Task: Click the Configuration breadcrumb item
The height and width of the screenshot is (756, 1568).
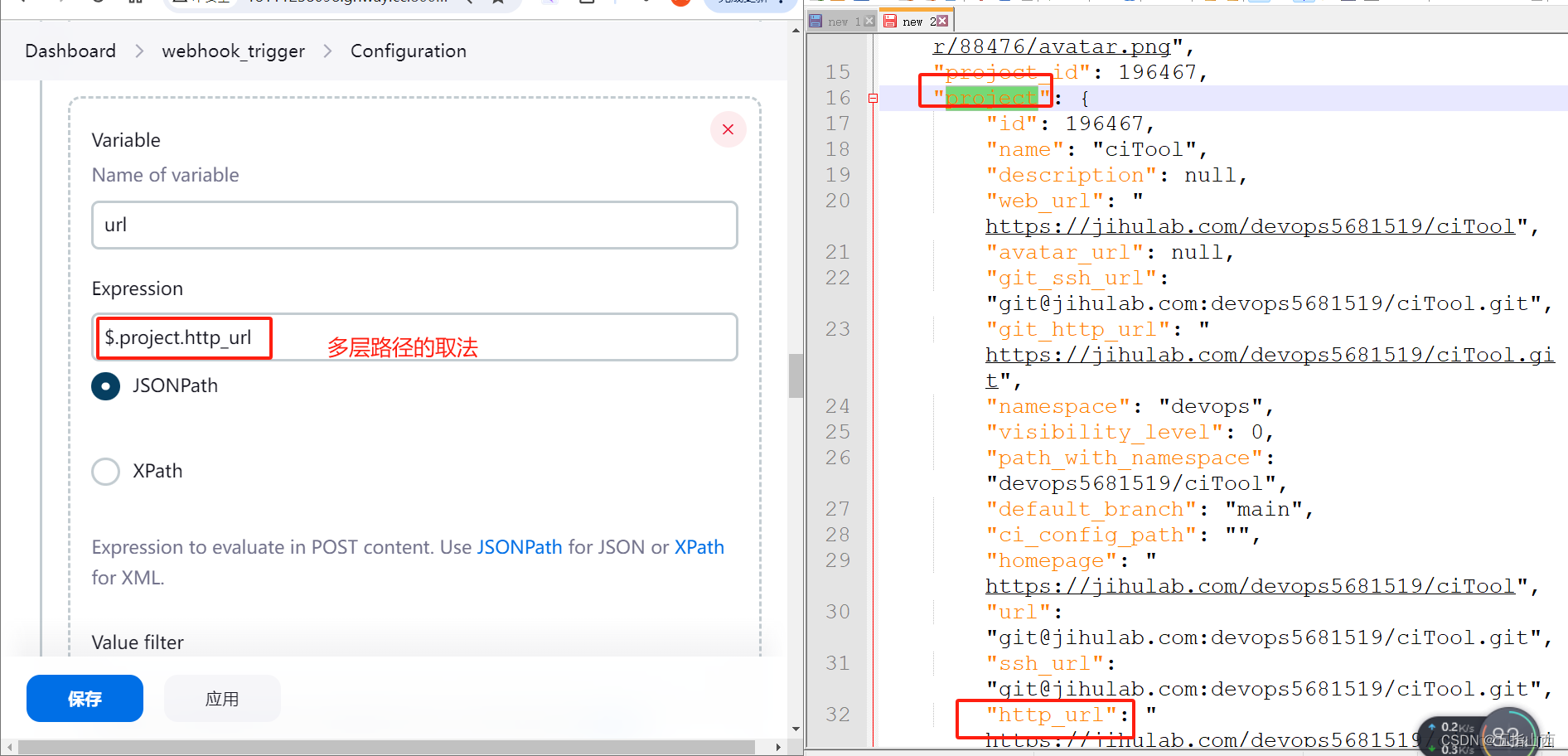Action: (409, 51)
